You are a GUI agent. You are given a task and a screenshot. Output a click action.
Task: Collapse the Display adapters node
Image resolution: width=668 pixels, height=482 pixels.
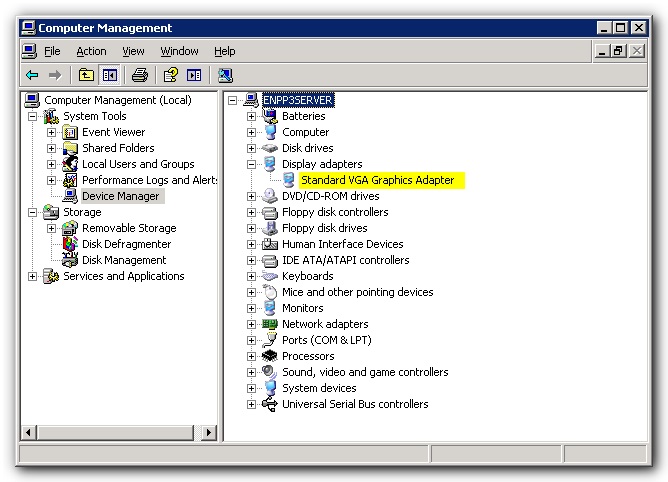coord(252,164)
